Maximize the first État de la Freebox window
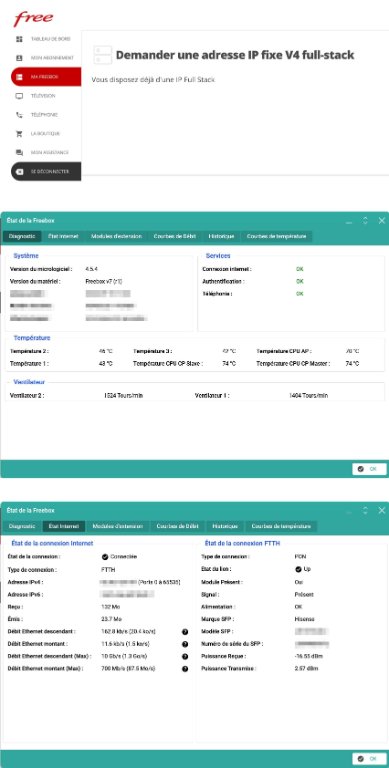 pyautogui.click(x=365, y=221)
